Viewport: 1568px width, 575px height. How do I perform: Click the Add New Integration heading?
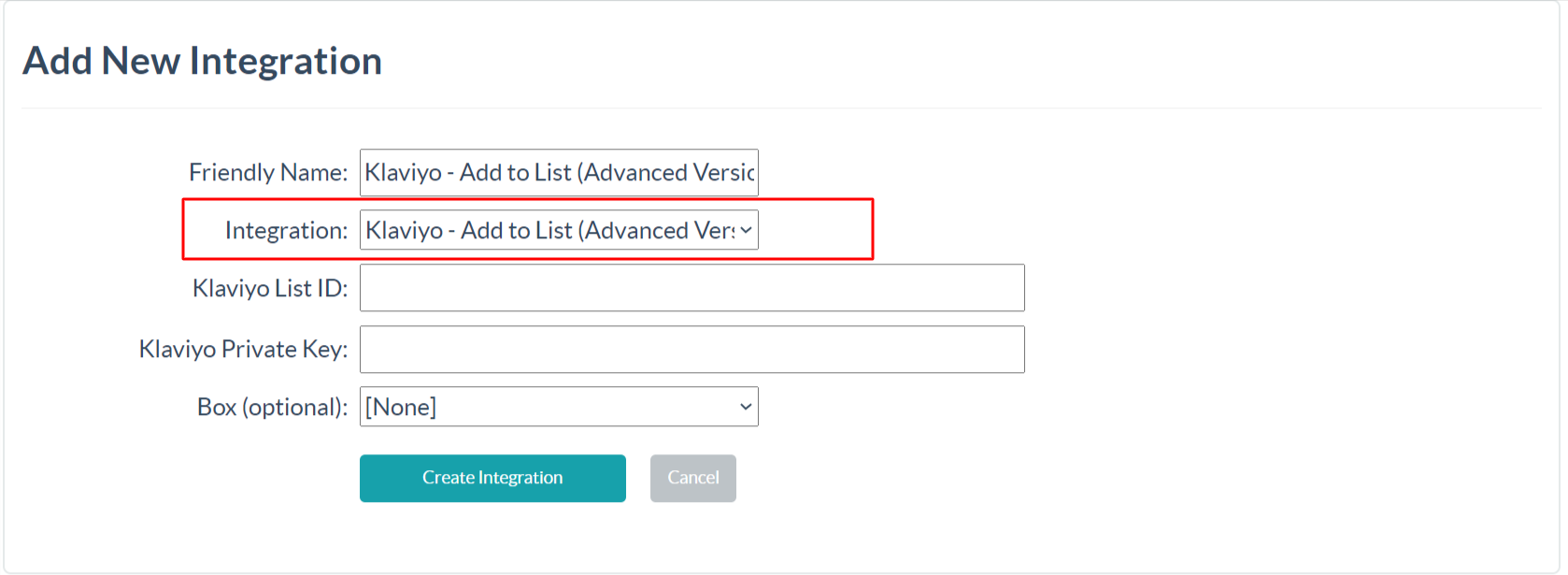[x=203, y=61]
